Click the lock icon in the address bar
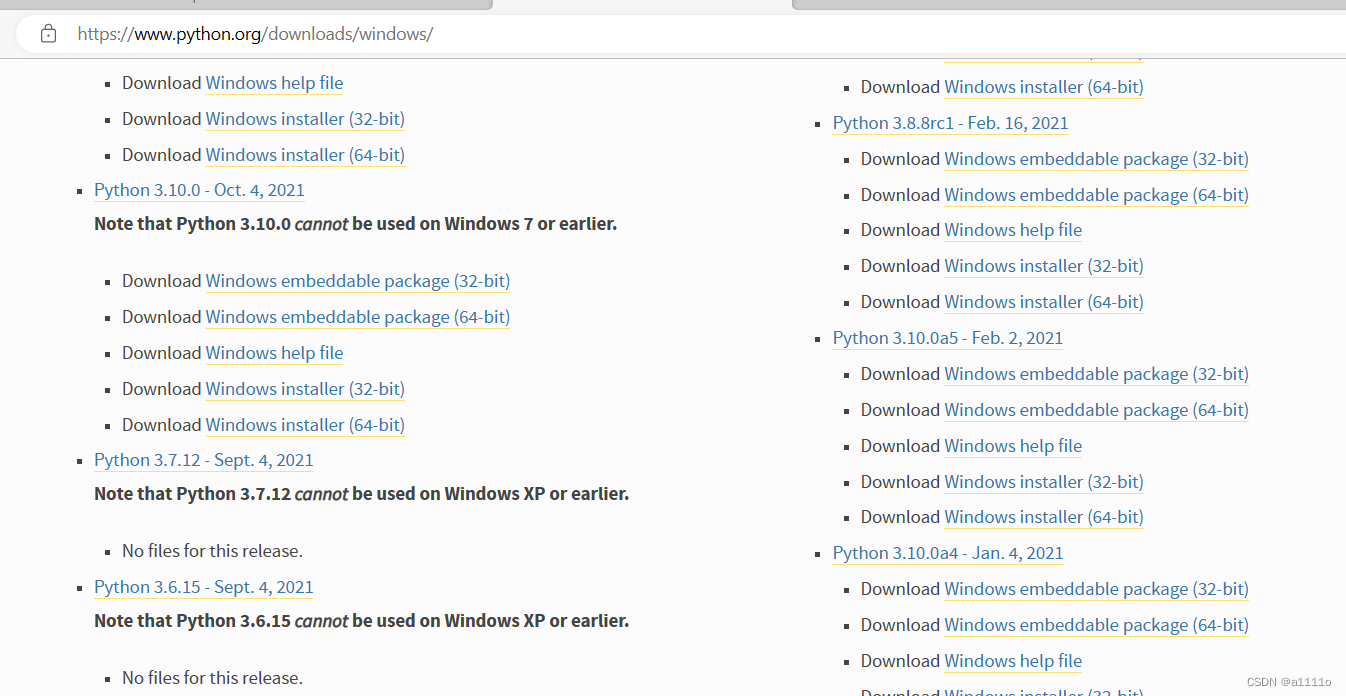 click(x=48, y=34)
